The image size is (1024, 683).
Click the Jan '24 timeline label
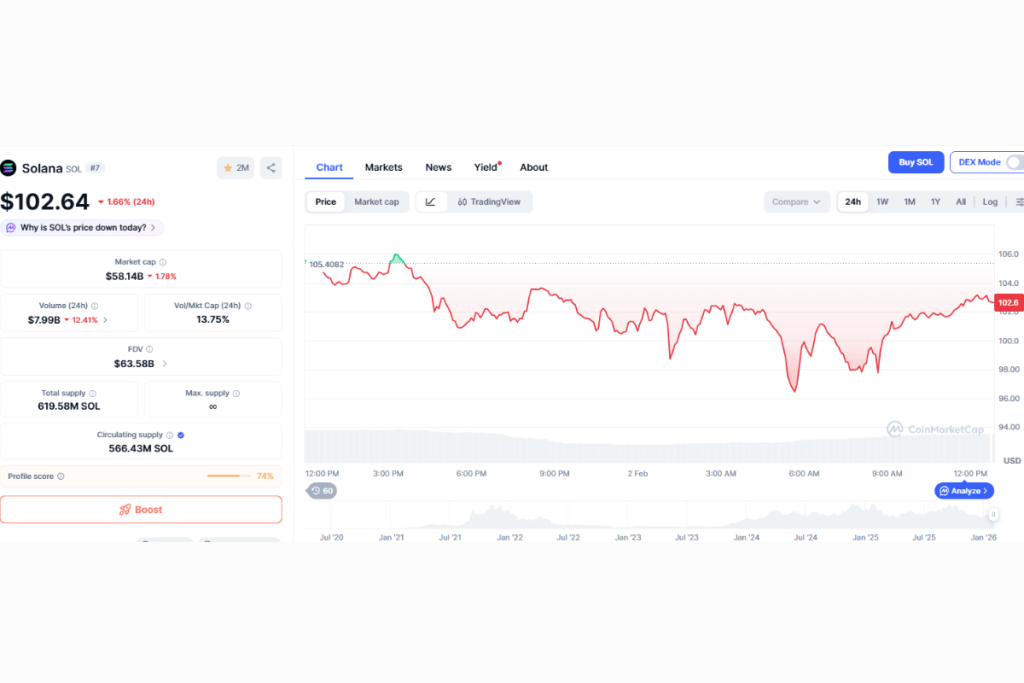pos(746,537)
